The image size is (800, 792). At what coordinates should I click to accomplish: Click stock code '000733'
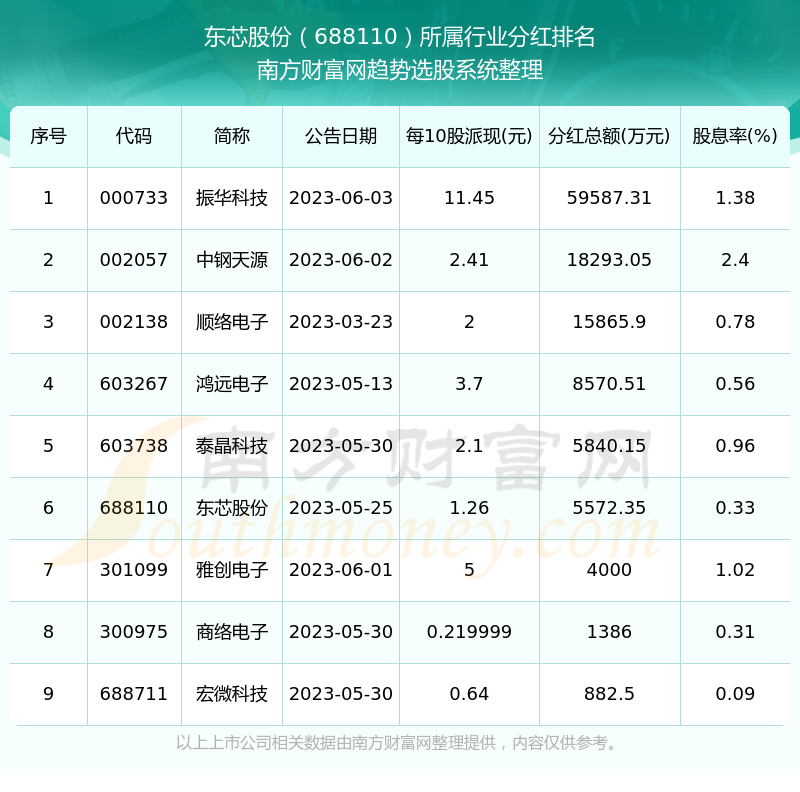(134, 198)
